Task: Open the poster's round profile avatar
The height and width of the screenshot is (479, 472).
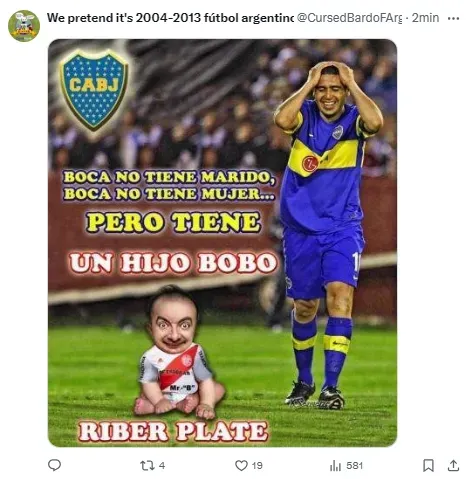Action: click(x=24, y=26)
